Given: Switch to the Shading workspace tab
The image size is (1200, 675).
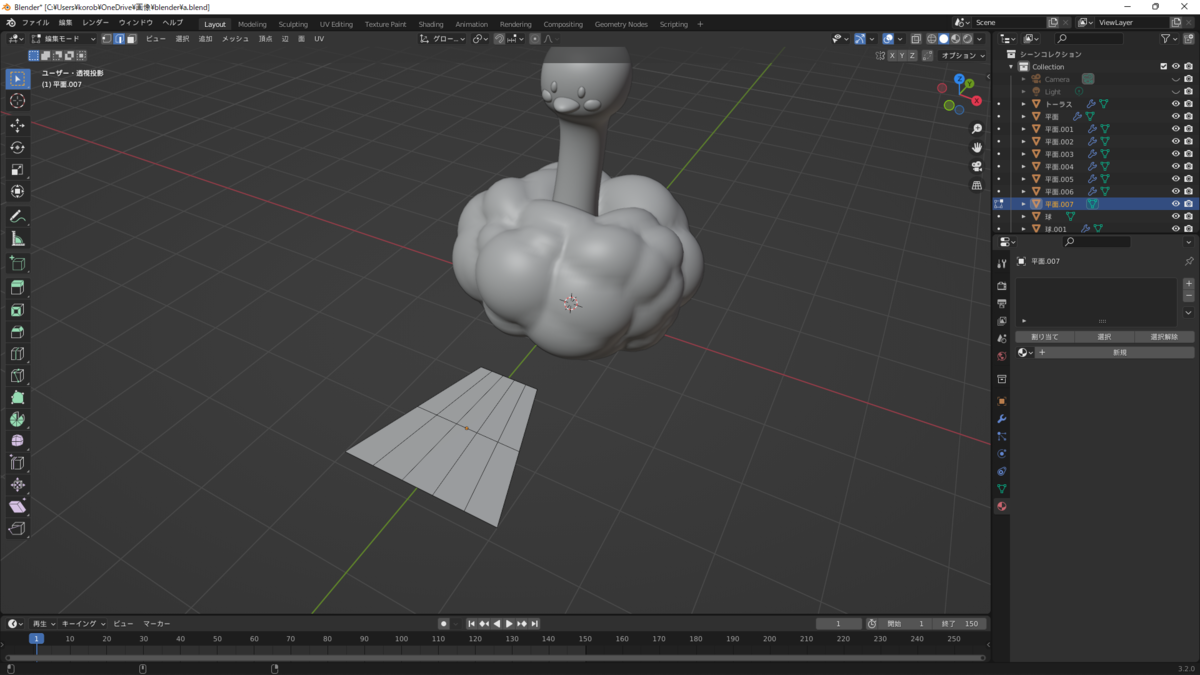Looking at the screenshot, I should pyautogui.click(x=431, y=24).
